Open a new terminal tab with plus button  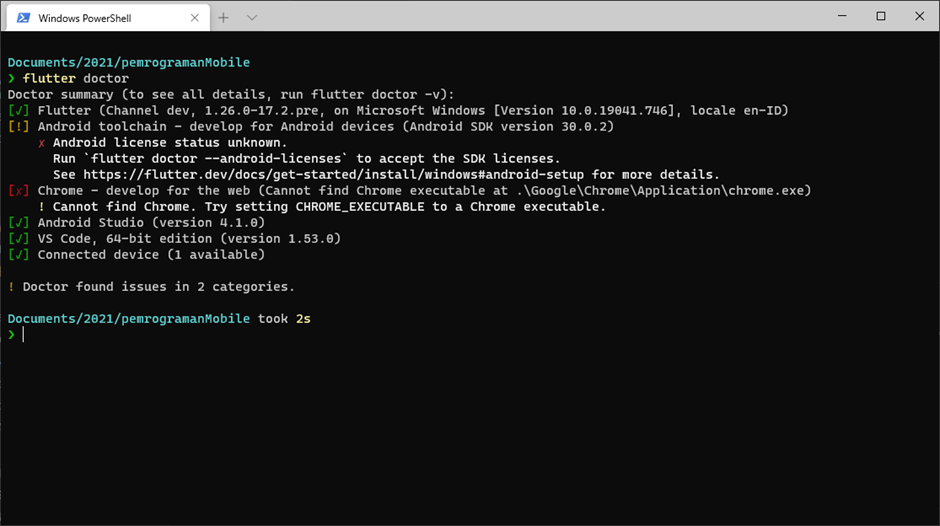pyautogui.click(x=224, y=18)
